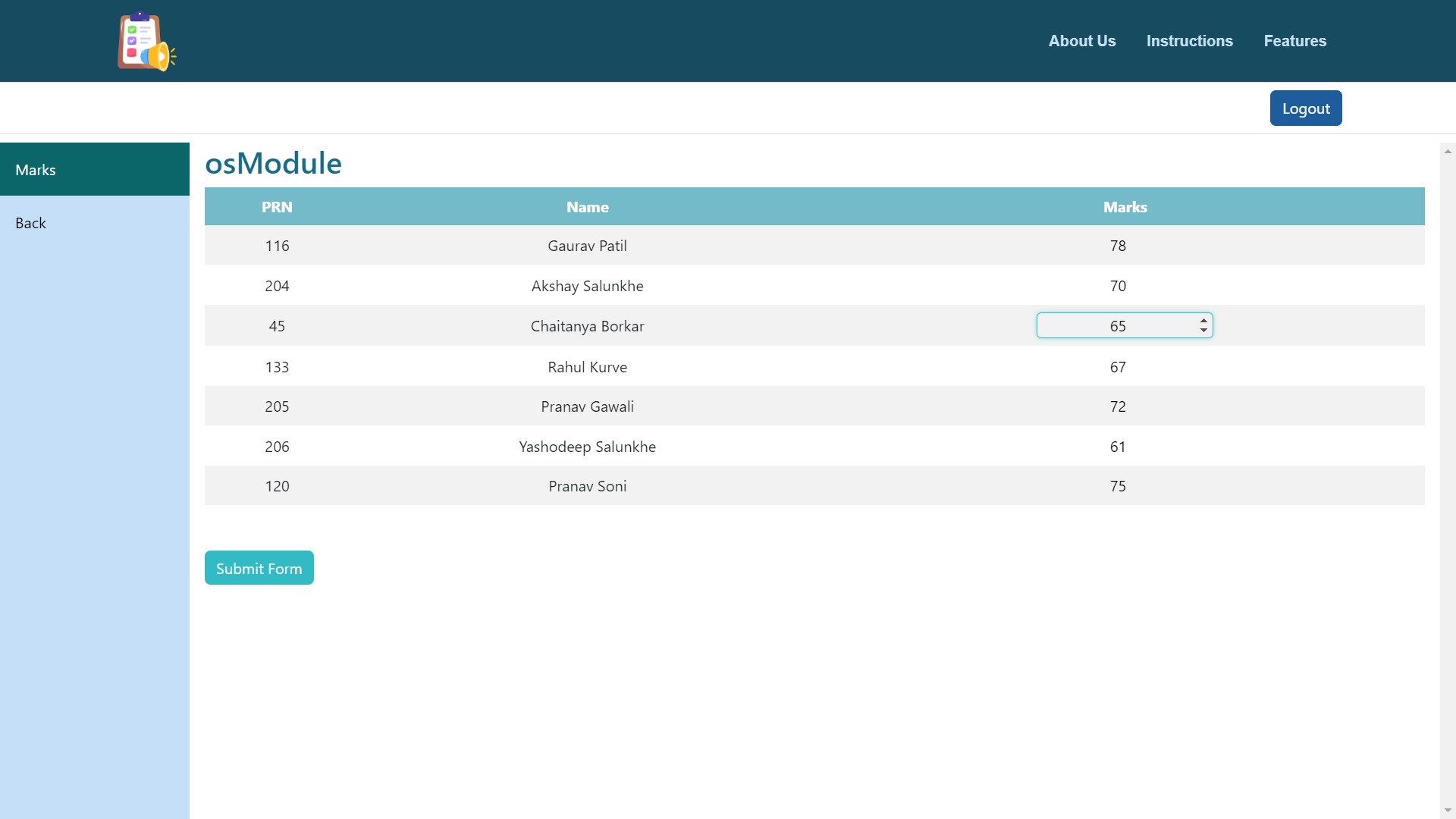Click the PRN column header

[x=277, y=207]
